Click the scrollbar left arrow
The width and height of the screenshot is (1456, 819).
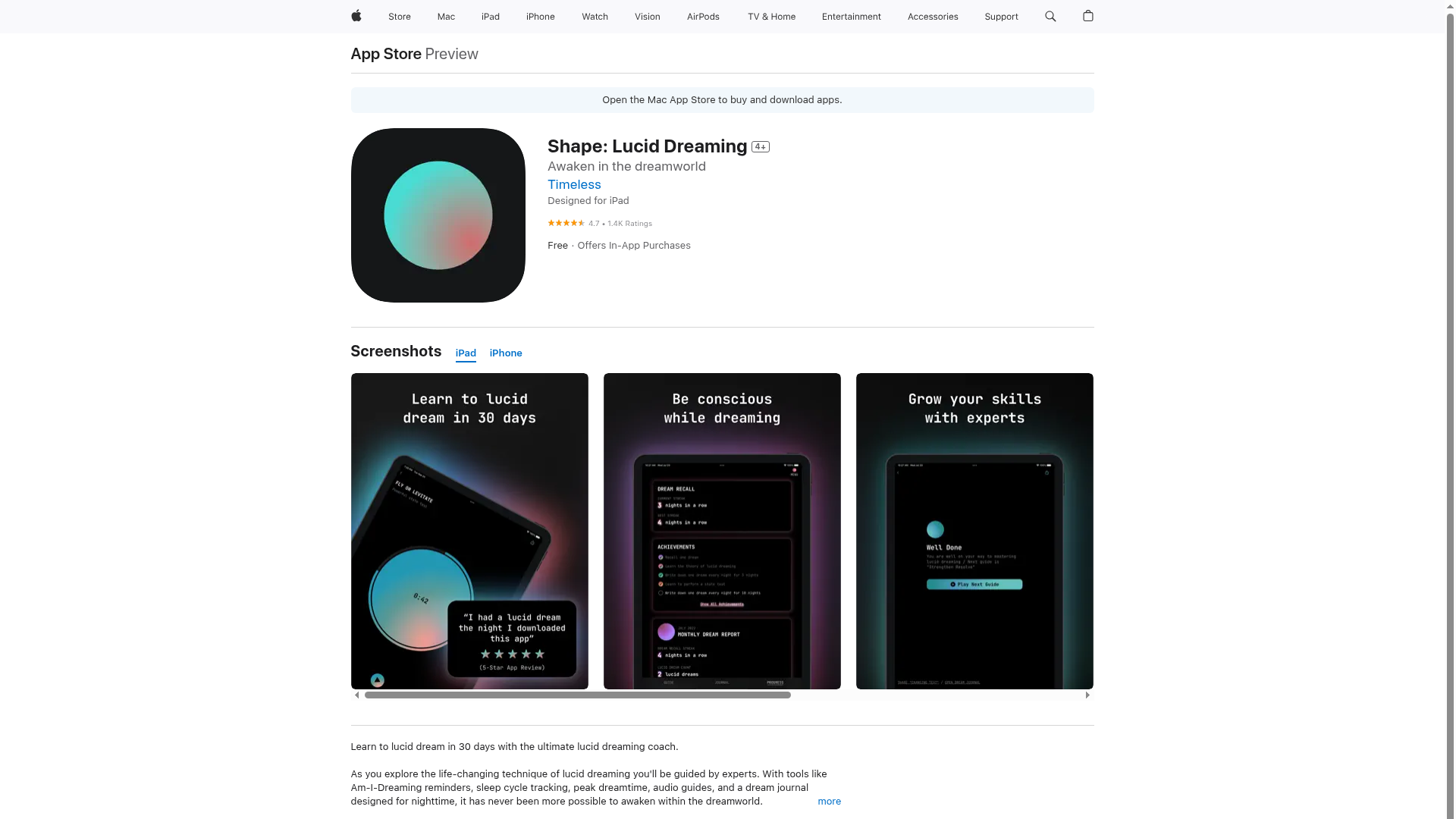click(x=356, y=695)
